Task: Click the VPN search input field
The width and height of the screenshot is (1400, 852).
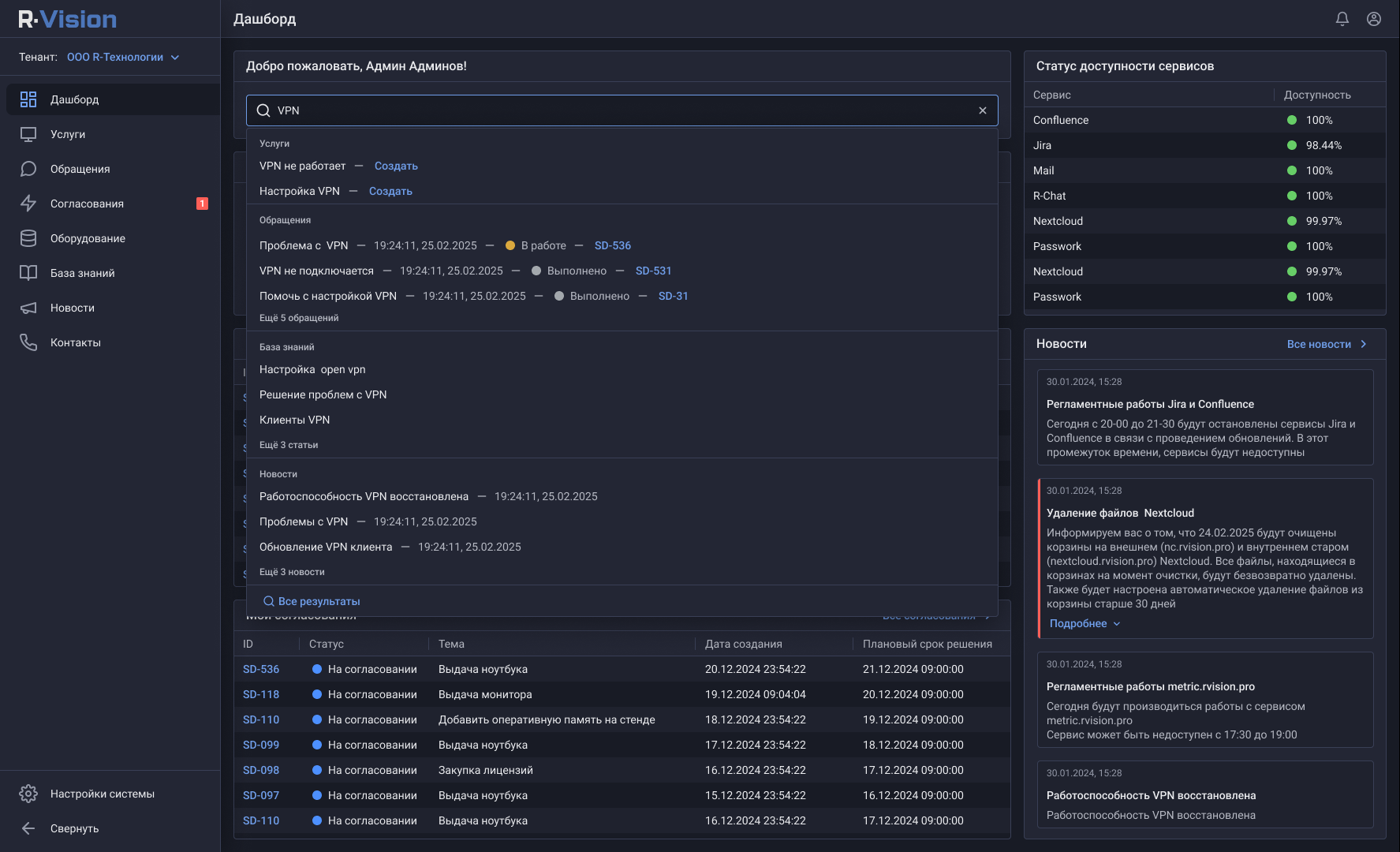Action: pyautogui.click(x=622, y=110)
